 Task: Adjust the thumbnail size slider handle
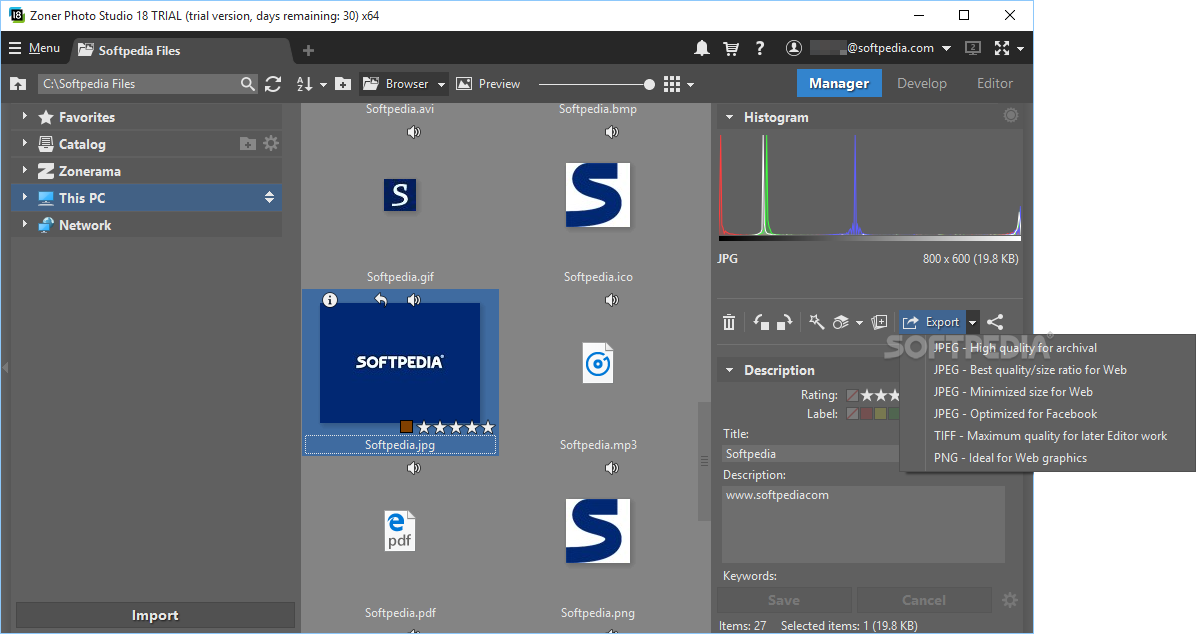click(x=649, y=85)
